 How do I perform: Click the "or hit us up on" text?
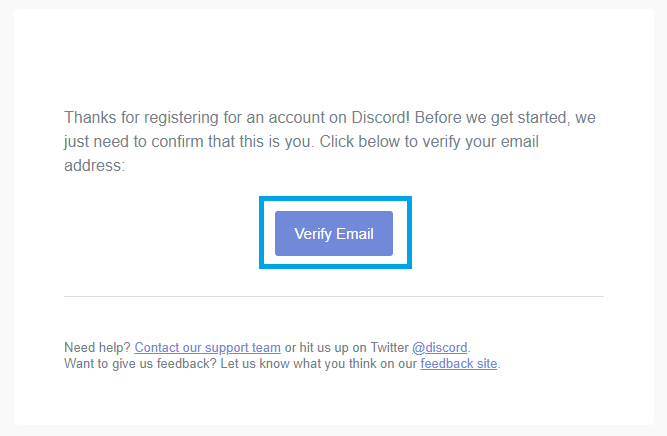[326, 348]
